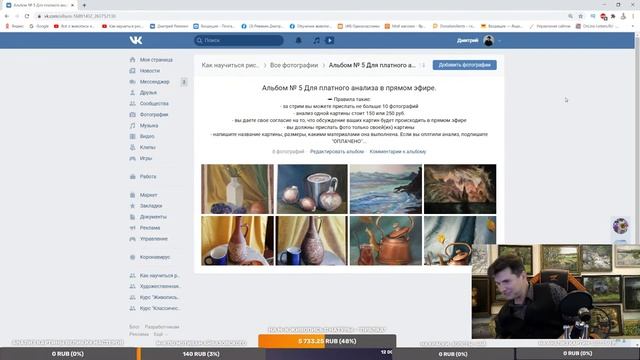640x360 pixels.
Task: Click the camera icon beside Фотографии
Action: [x=132, y=115]
